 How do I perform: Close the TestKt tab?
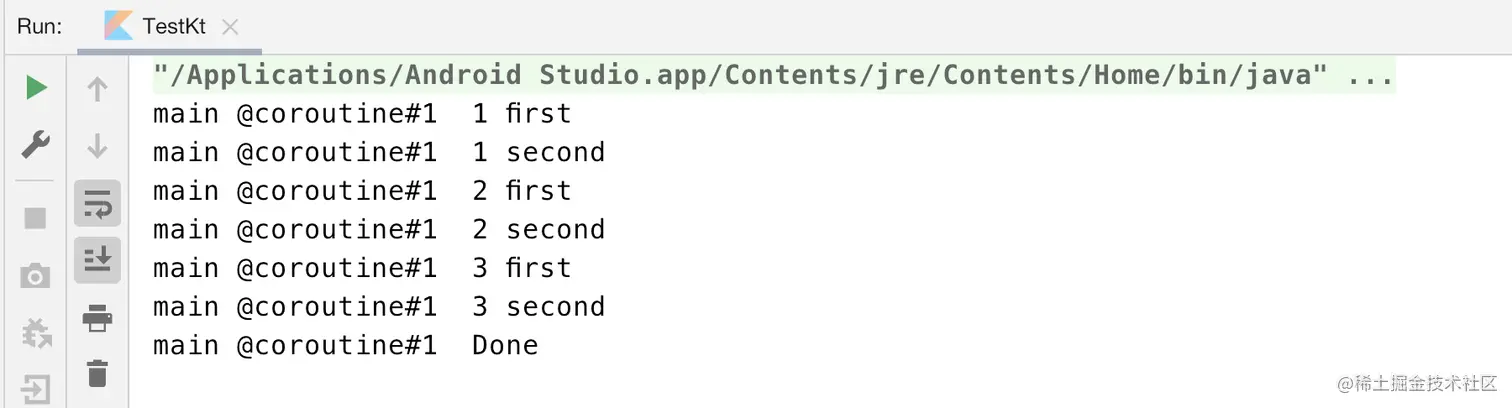tap(230, 27)
